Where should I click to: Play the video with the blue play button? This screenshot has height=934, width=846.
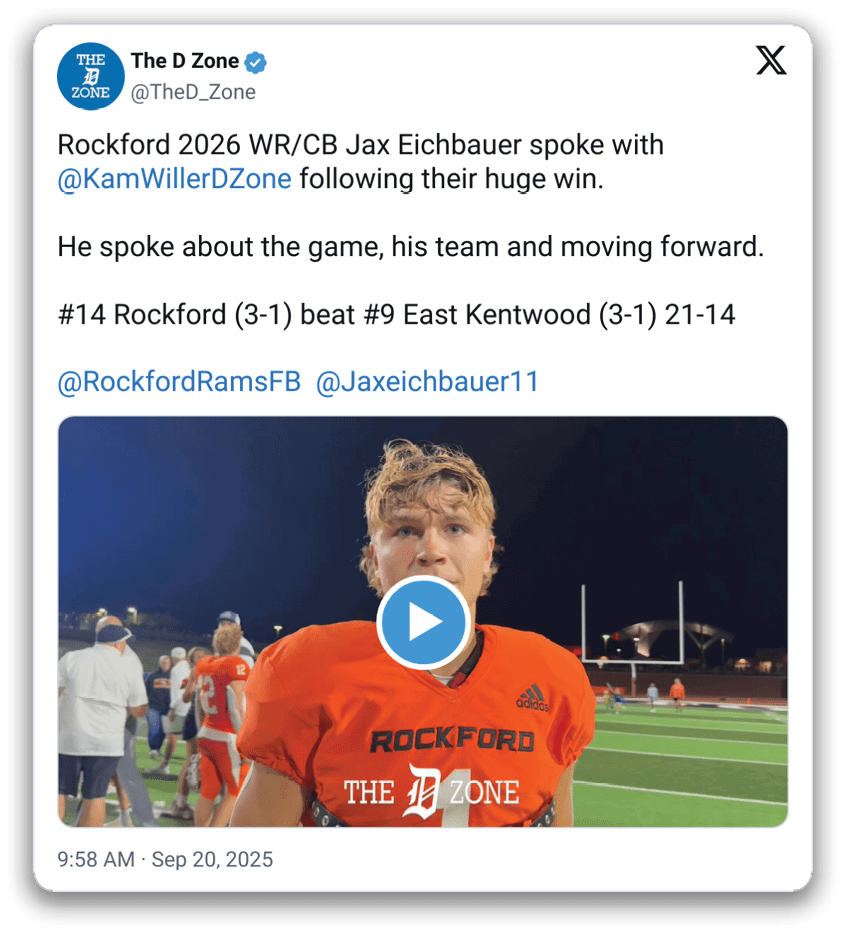[424, 622]
